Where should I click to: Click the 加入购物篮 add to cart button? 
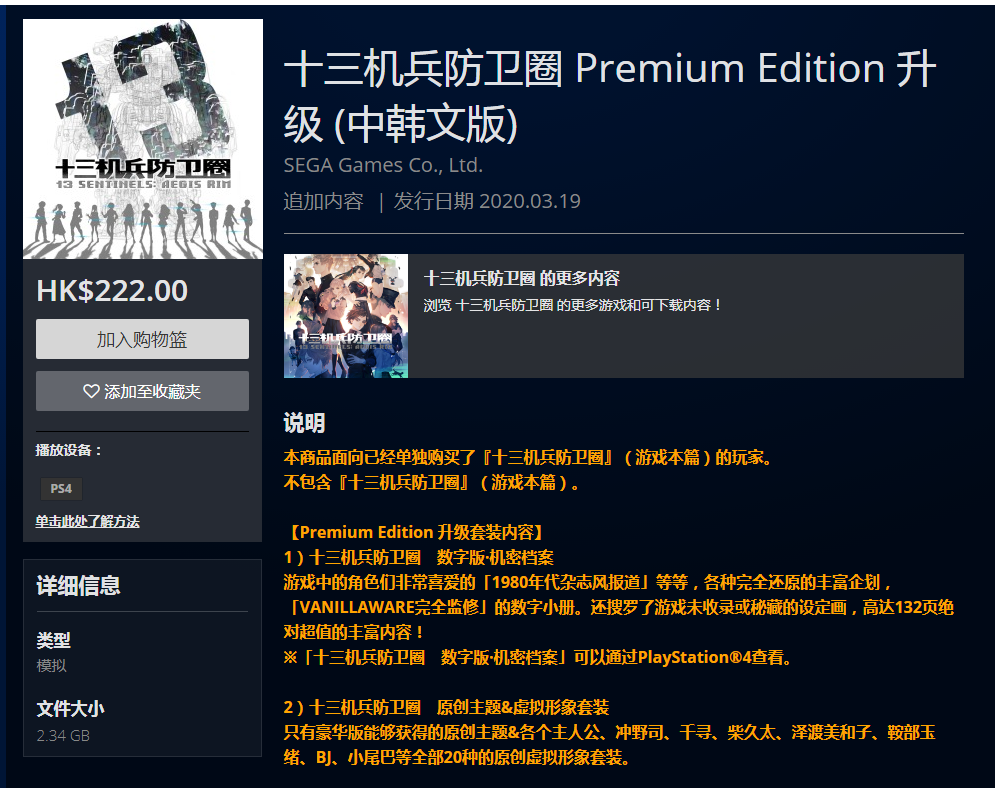click(142, 339)
